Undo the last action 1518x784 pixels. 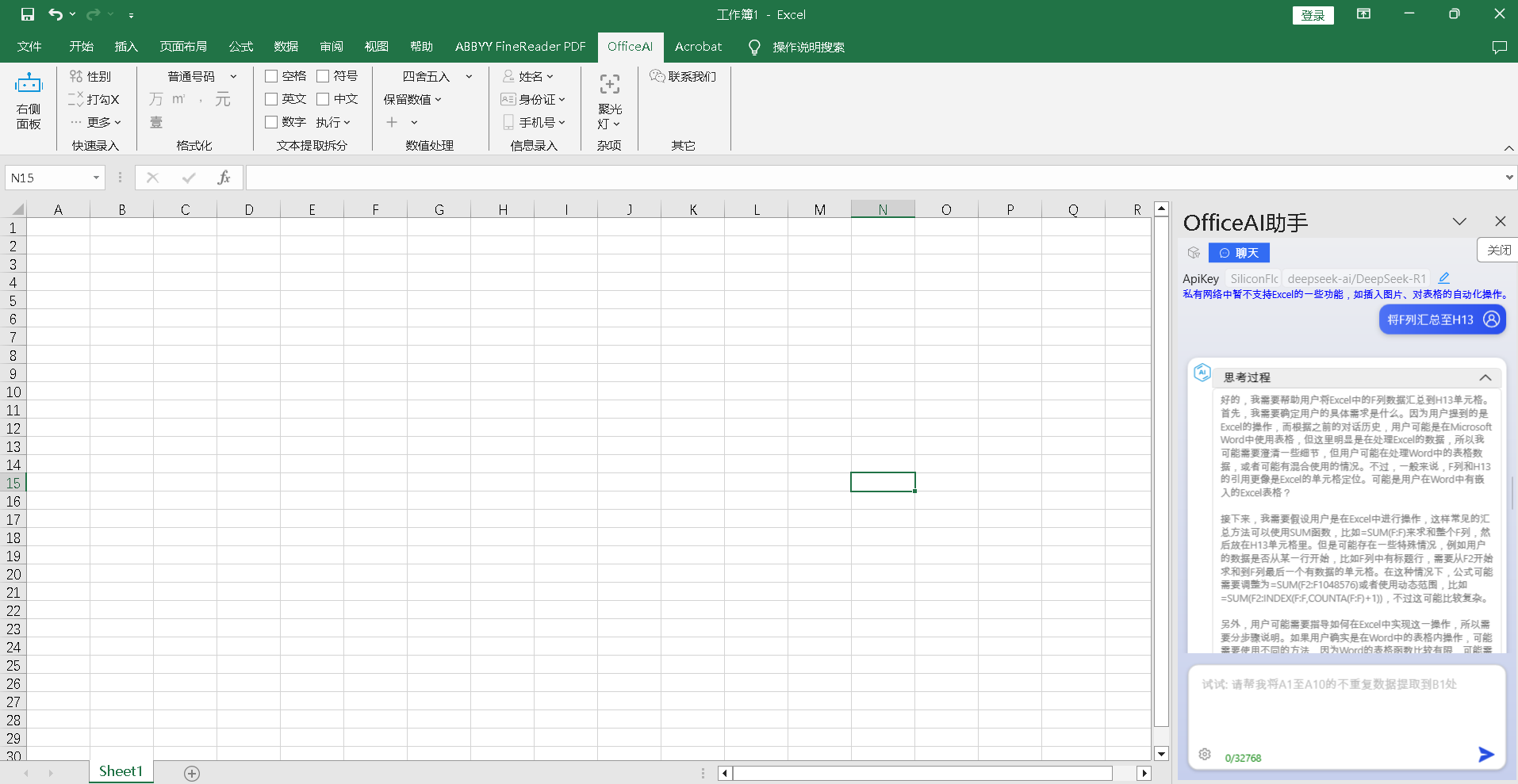tap(55, 14)
